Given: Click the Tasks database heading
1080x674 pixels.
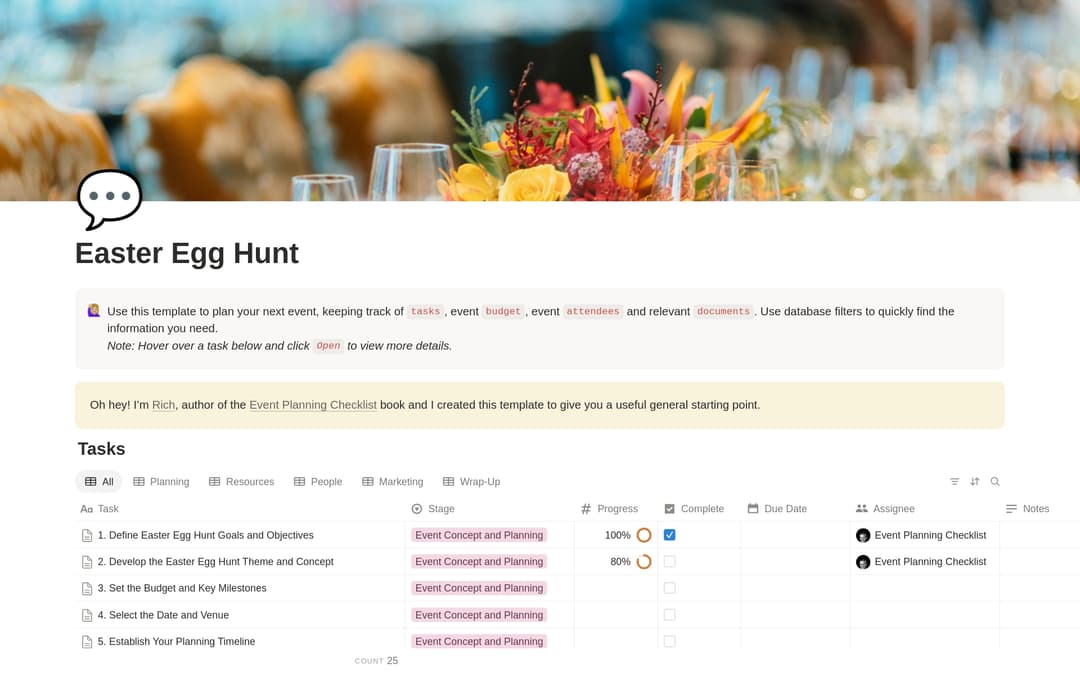Looking at the screenshot, I should [101, 449].
